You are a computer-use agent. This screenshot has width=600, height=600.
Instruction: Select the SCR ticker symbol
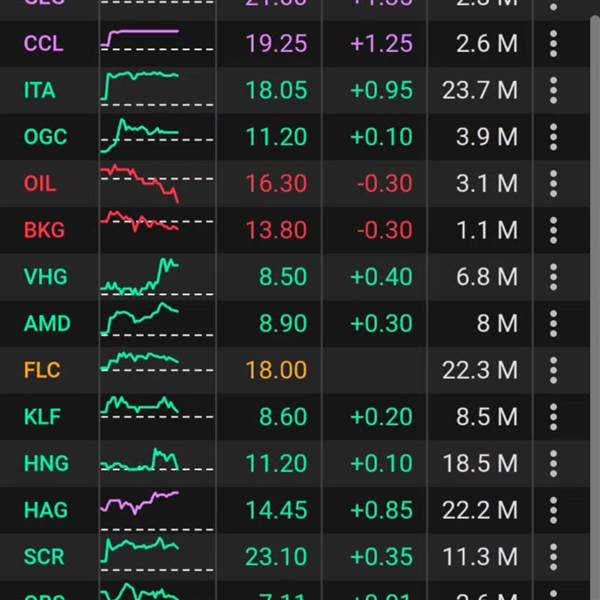(44, 557)
